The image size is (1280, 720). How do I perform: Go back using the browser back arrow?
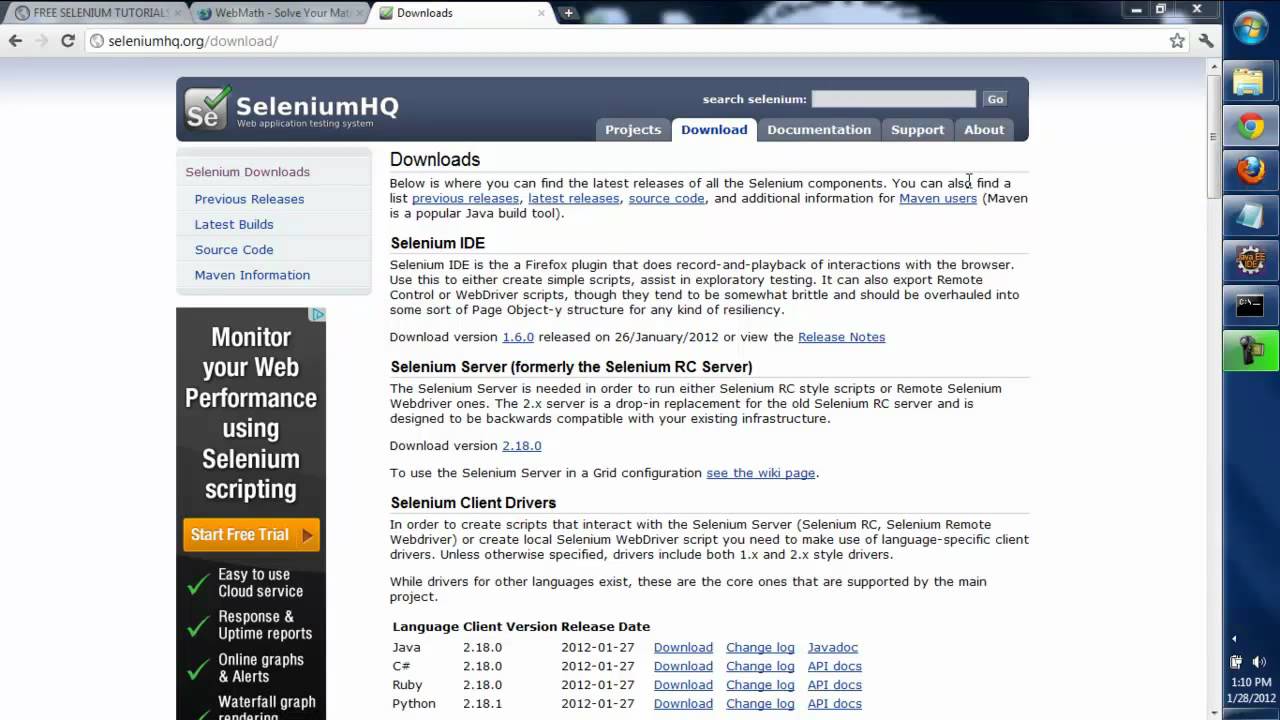(15, 41)
